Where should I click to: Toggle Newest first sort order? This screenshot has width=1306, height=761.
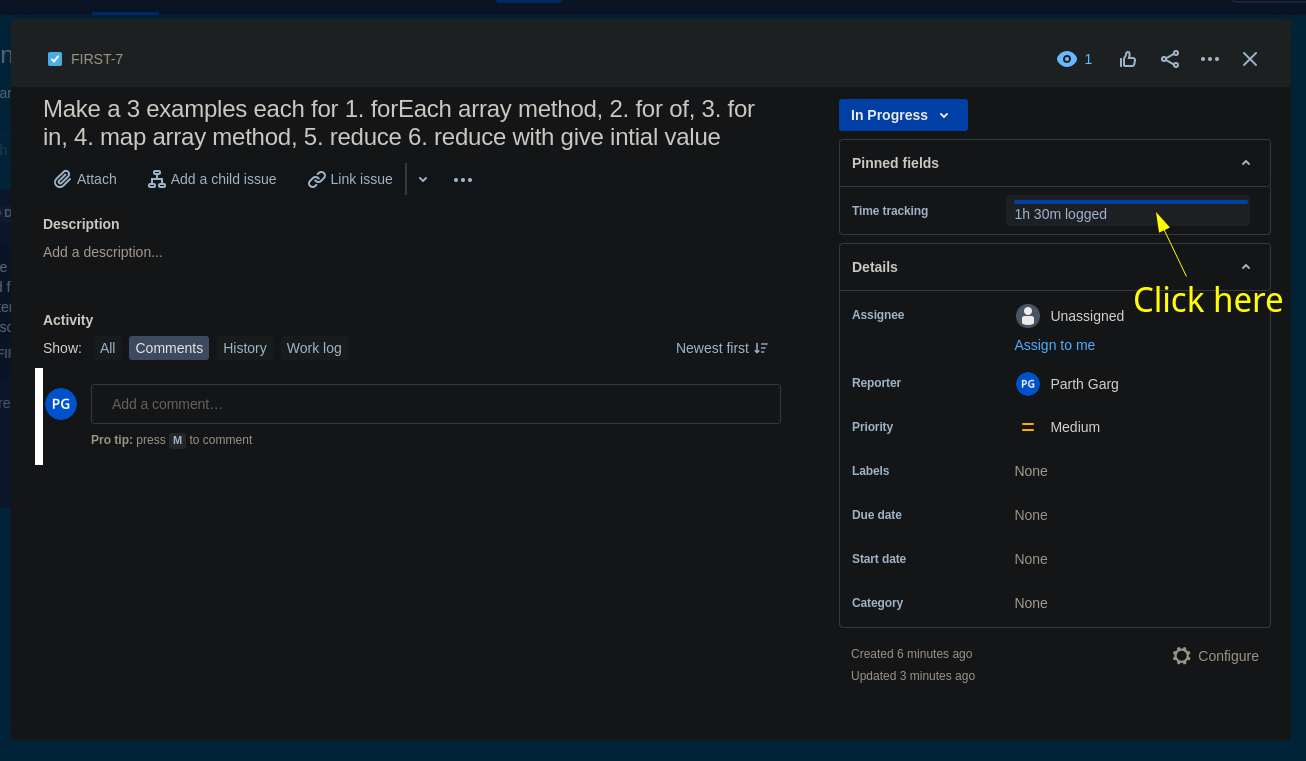pyautogui.click(x=722, y=348)
